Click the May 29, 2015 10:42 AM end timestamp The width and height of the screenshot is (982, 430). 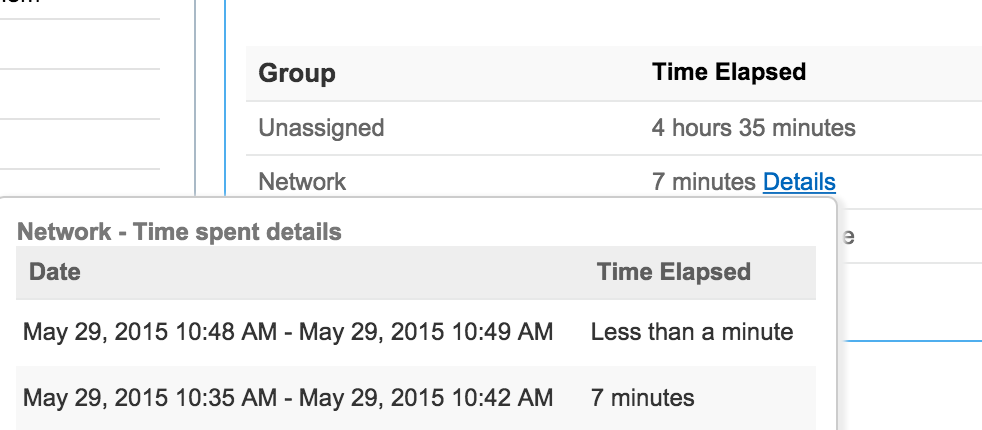click(x=425, y=398)
